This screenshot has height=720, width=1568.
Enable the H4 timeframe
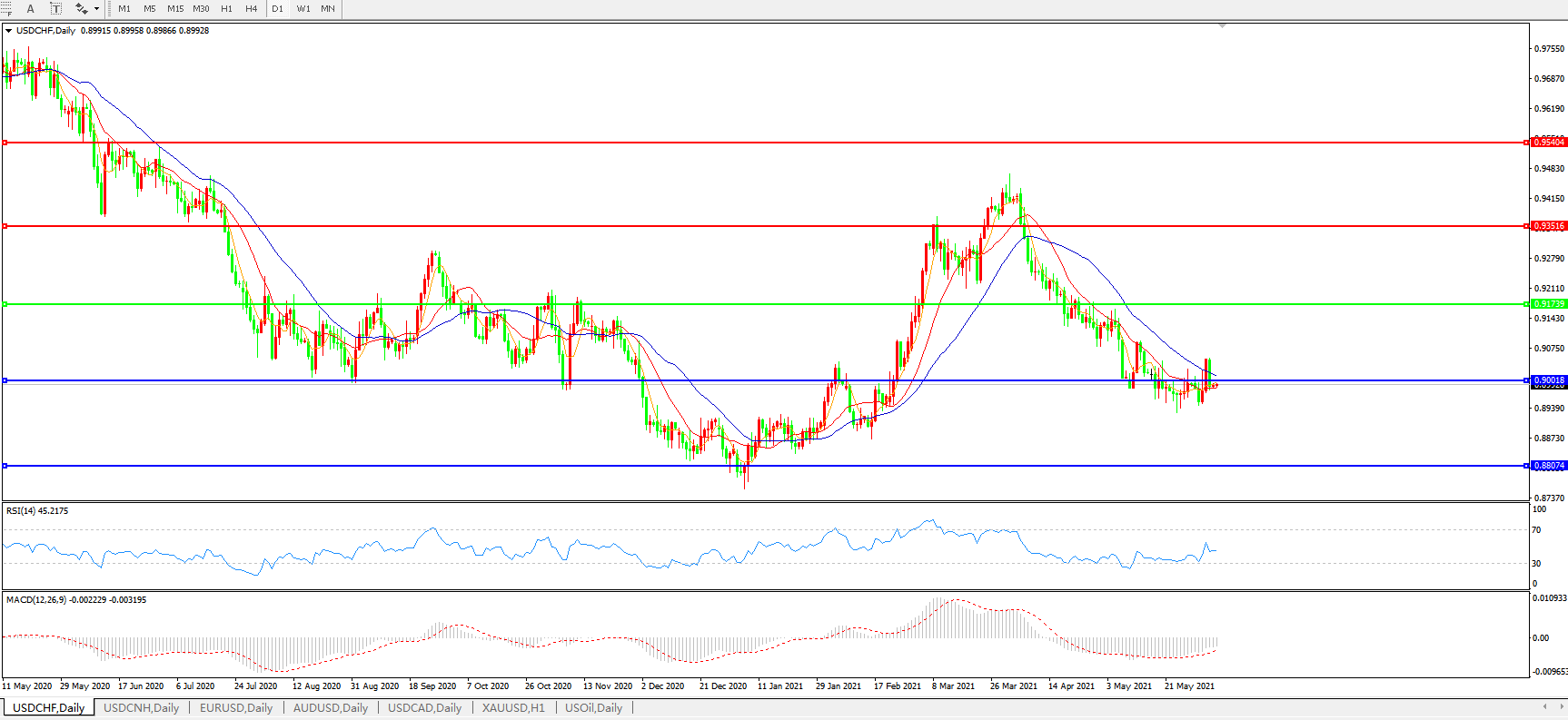(252, 8)
